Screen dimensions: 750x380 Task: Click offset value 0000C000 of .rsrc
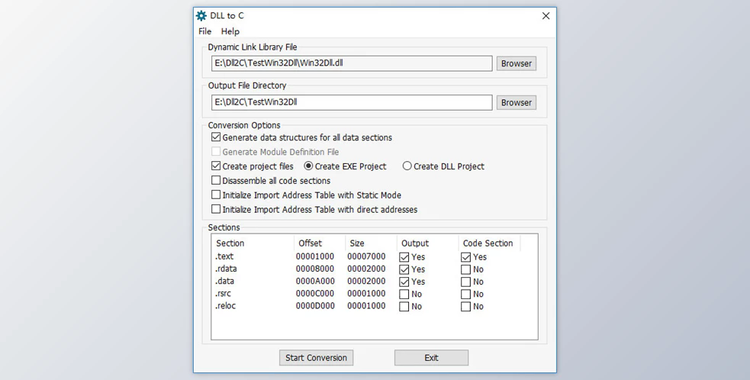pos(315,294)
